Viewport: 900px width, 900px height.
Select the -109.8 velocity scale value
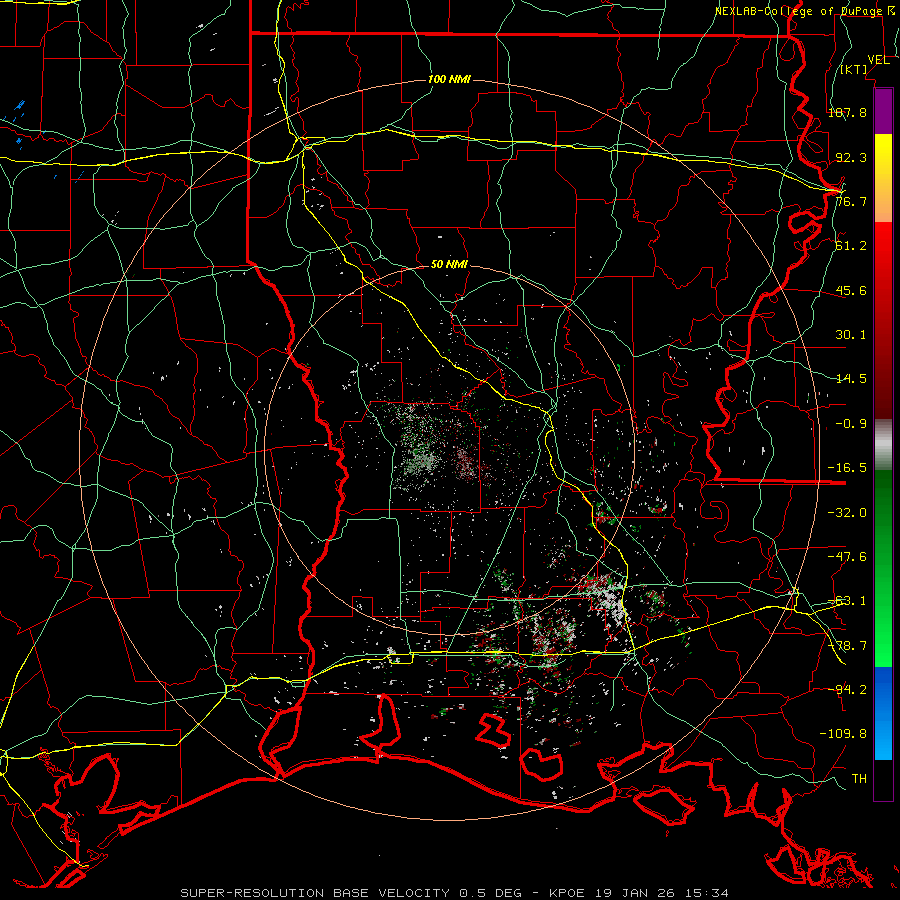(x=843, y=734)
